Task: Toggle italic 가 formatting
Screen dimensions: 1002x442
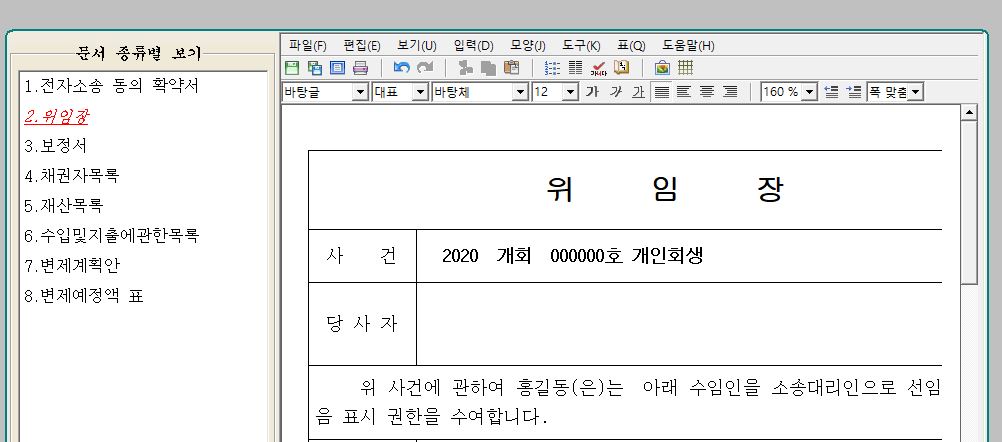Action: pyautogui.click(x=615, y=92)
